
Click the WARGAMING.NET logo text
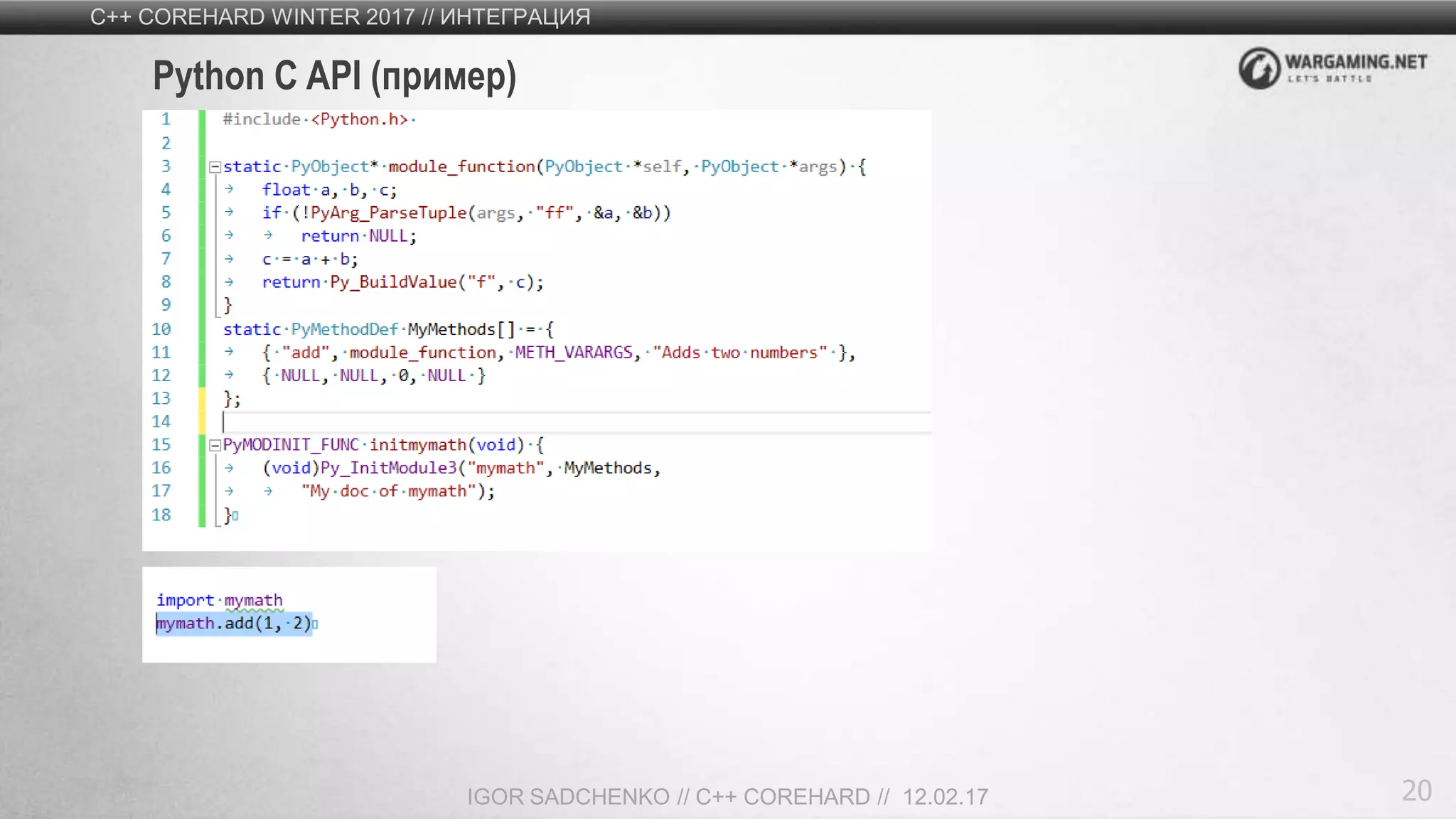click(x=1355, y=63)
